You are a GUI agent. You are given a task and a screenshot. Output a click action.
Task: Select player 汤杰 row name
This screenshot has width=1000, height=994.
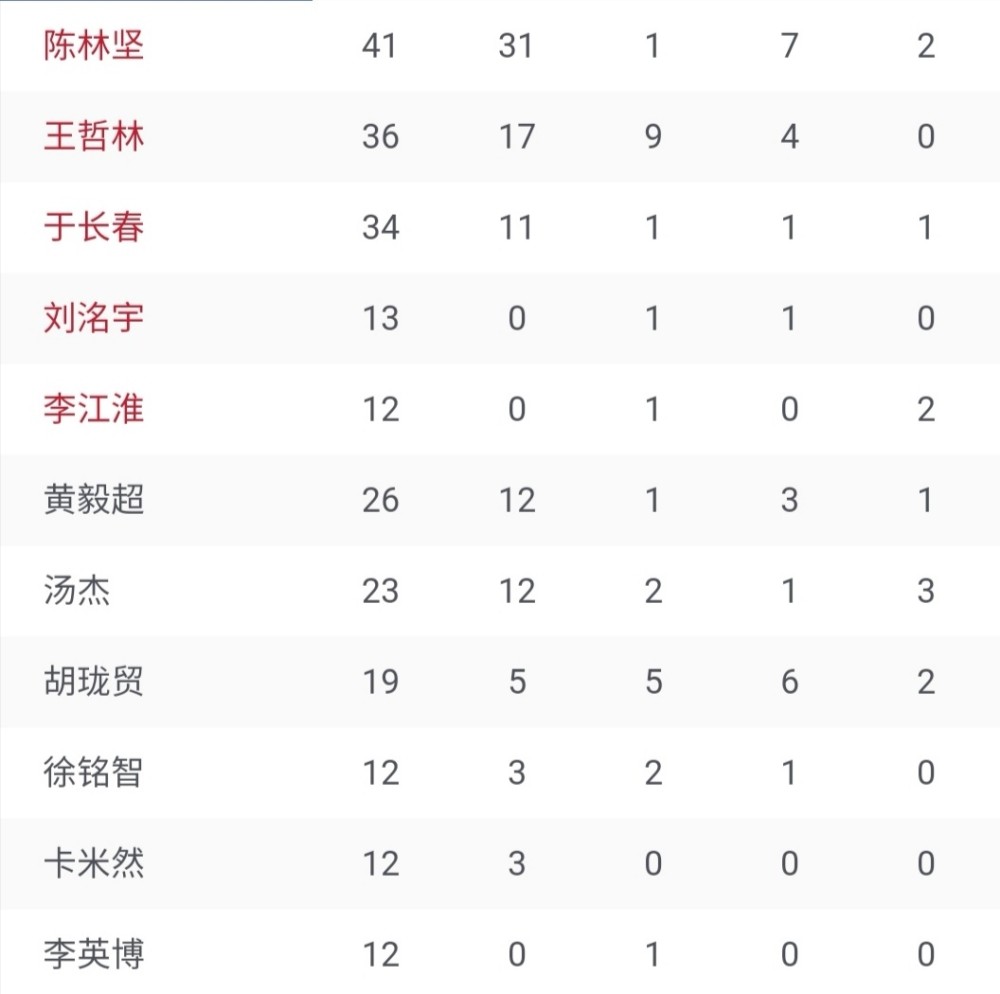tap(77, 590)
